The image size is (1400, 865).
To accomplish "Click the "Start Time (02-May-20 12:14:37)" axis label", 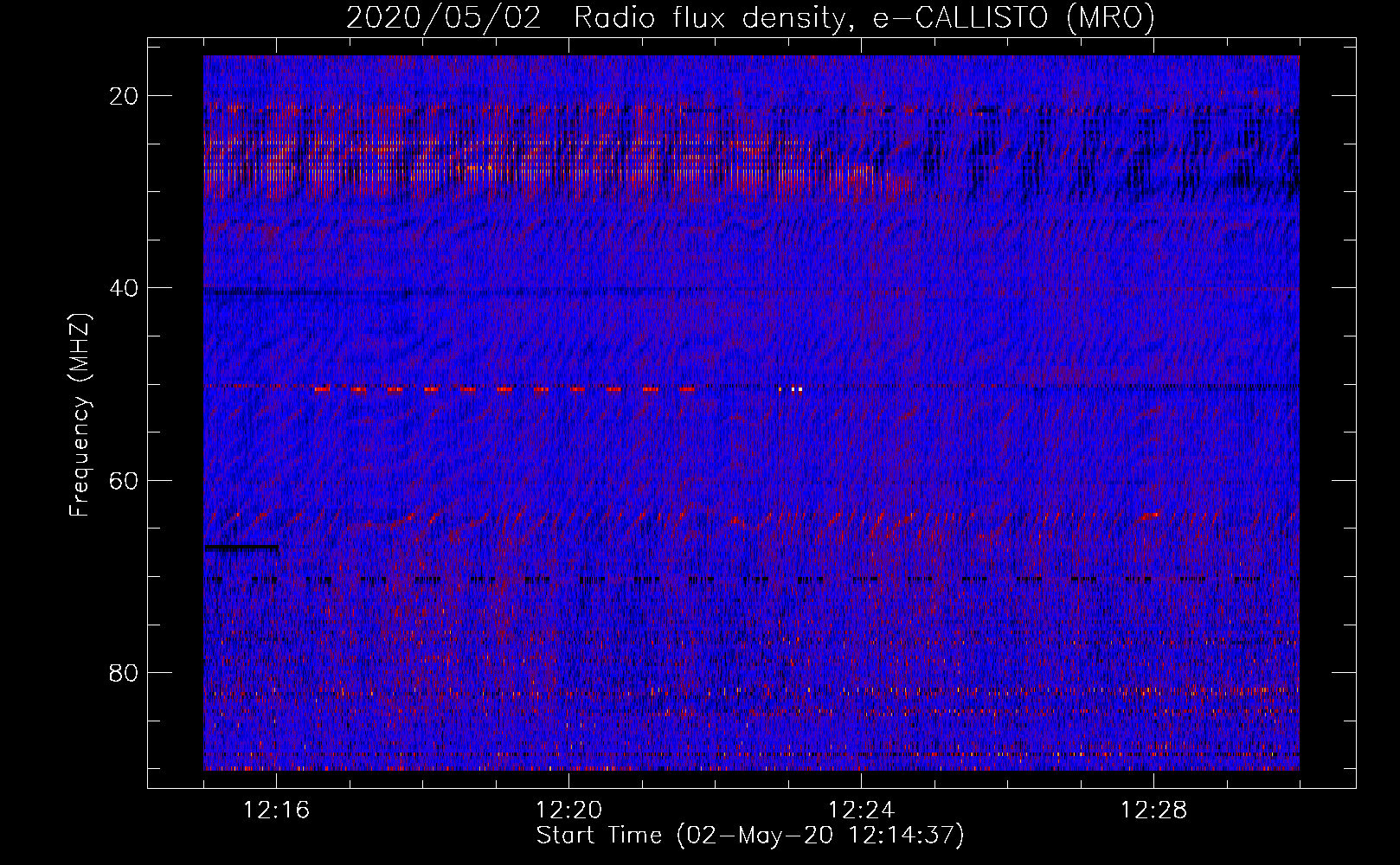I will [750, 836].
